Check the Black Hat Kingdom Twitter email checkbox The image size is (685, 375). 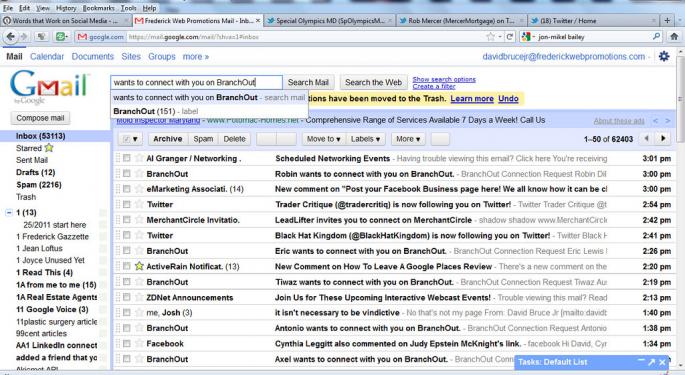coord(127,235)
